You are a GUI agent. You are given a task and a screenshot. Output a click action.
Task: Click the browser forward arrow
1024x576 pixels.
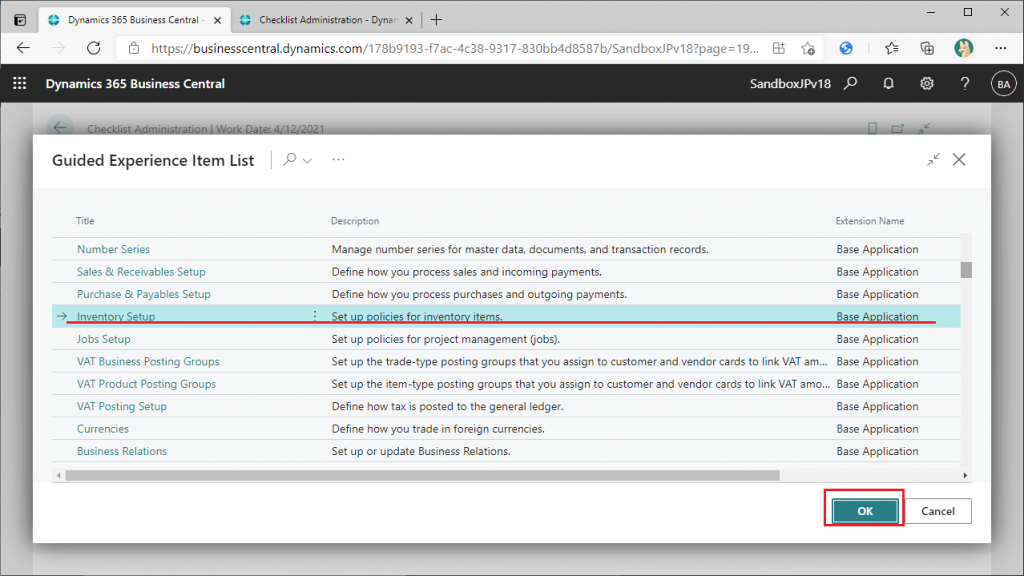pos(59,48)
